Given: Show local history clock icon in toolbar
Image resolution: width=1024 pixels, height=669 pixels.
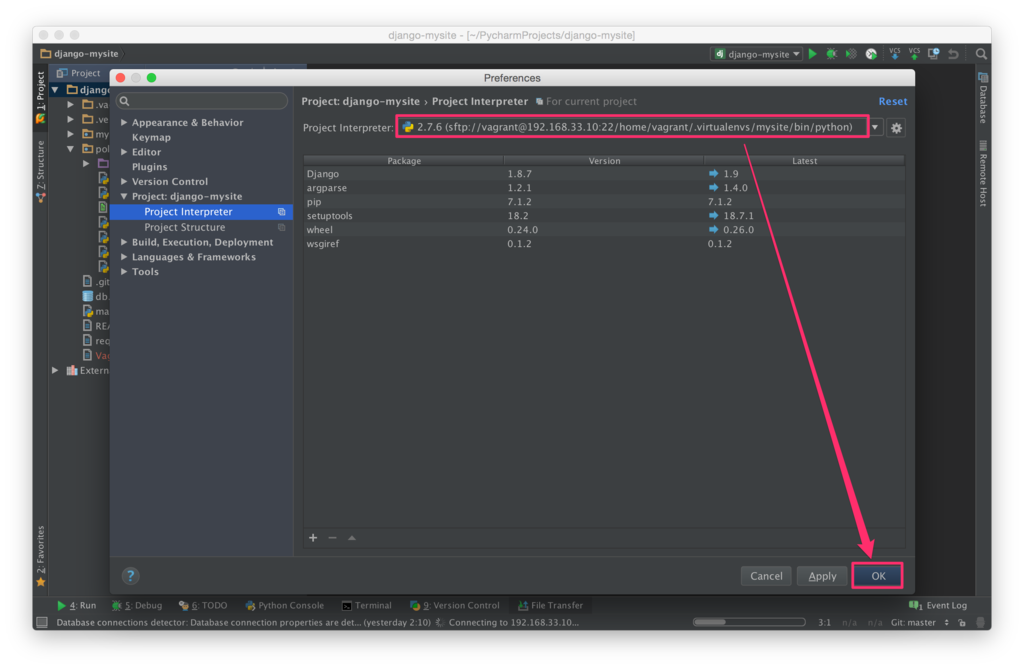Looking at the screenshot, I should 934,54.
